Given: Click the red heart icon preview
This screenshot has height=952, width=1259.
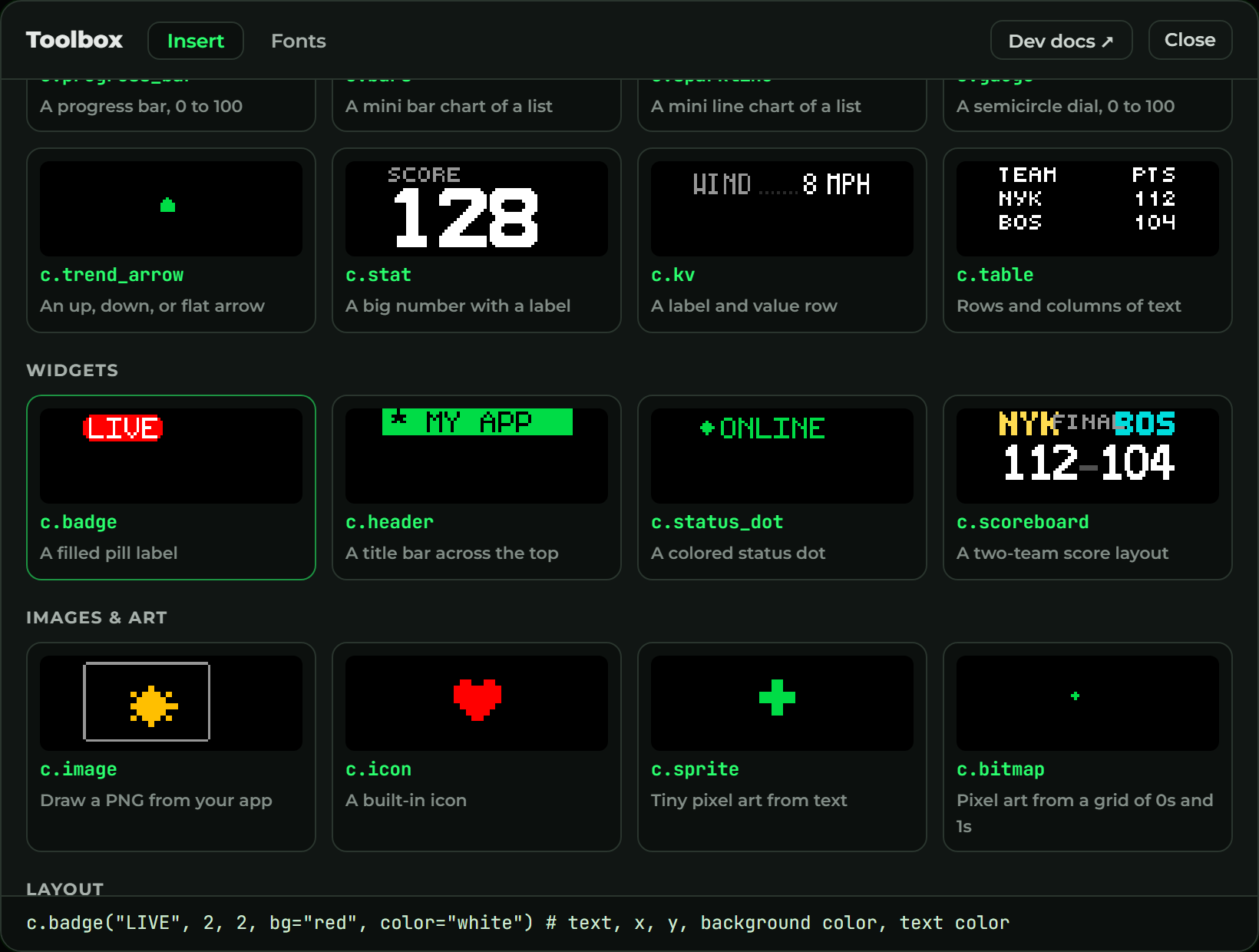Looking at the screenshot, I should pyautogui.click(x=477, y=703).
